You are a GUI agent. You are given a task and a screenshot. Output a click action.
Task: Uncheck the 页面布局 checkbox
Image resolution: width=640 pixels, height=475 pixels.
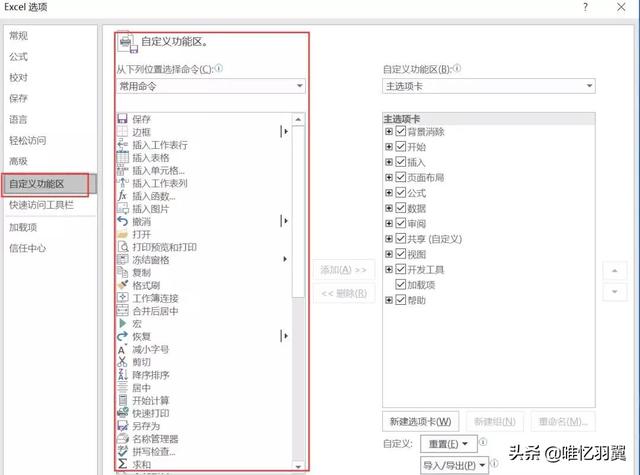400,177
